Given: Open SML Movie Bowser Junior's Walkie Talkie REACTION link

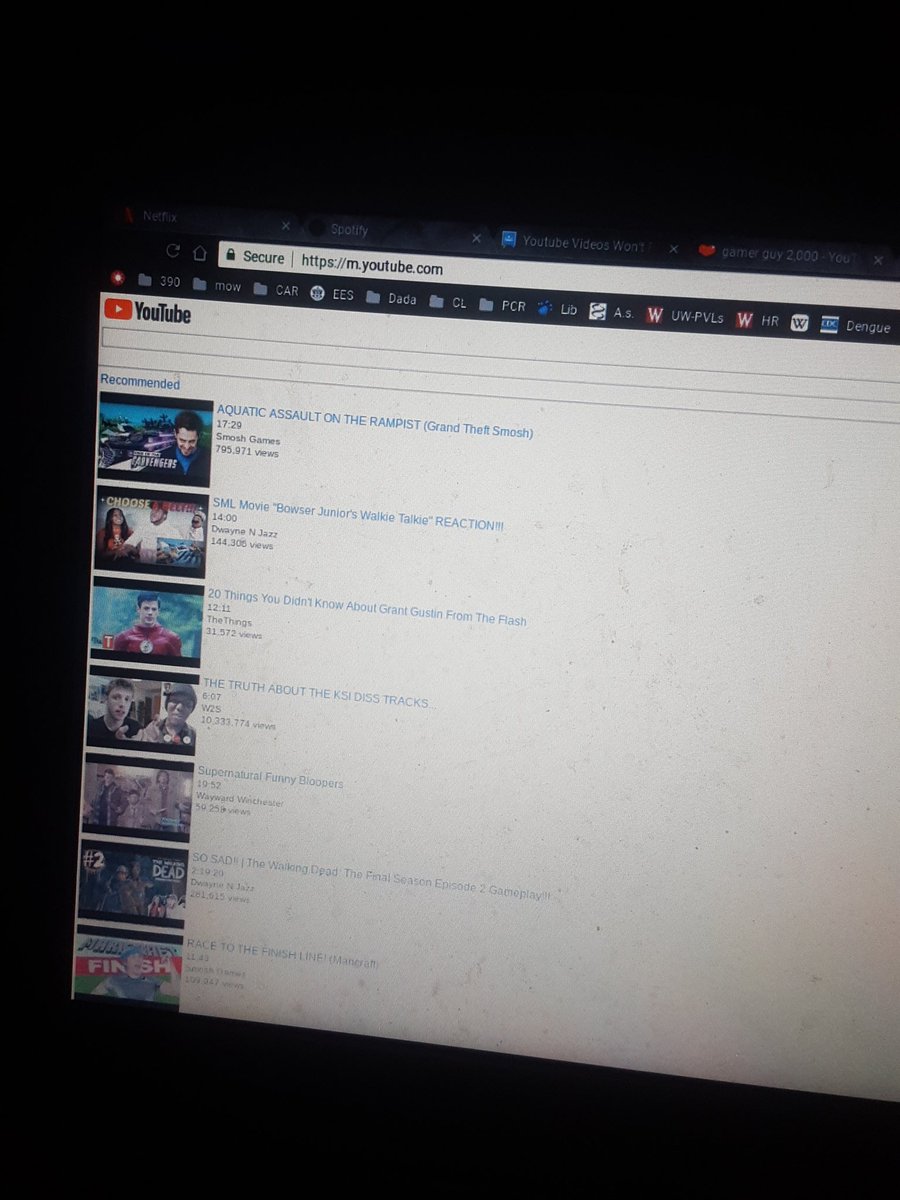Looking at the screenshot, I should click(358, 514).
